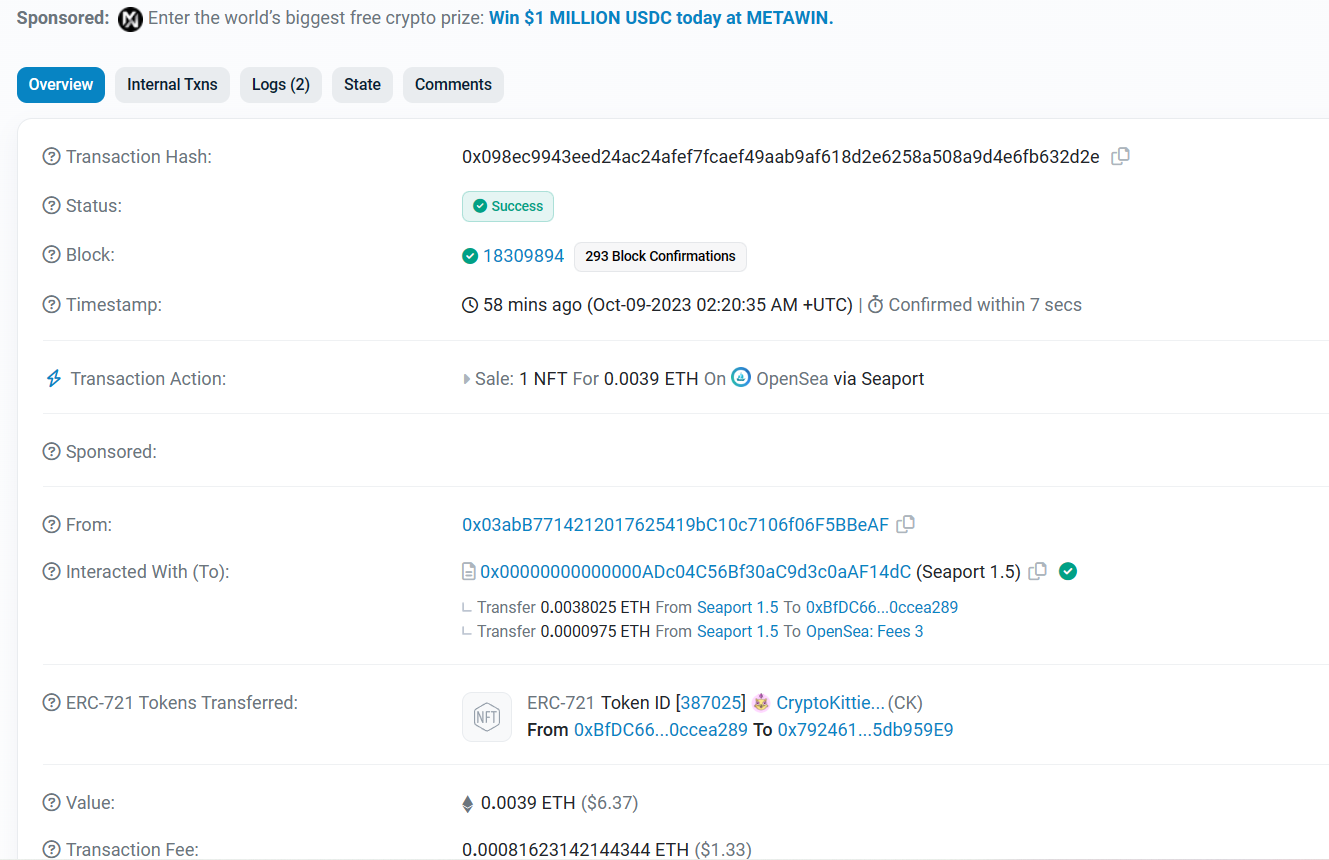Click the Value help icon
The image size is (1329, 860).
(x=51, y=803)
